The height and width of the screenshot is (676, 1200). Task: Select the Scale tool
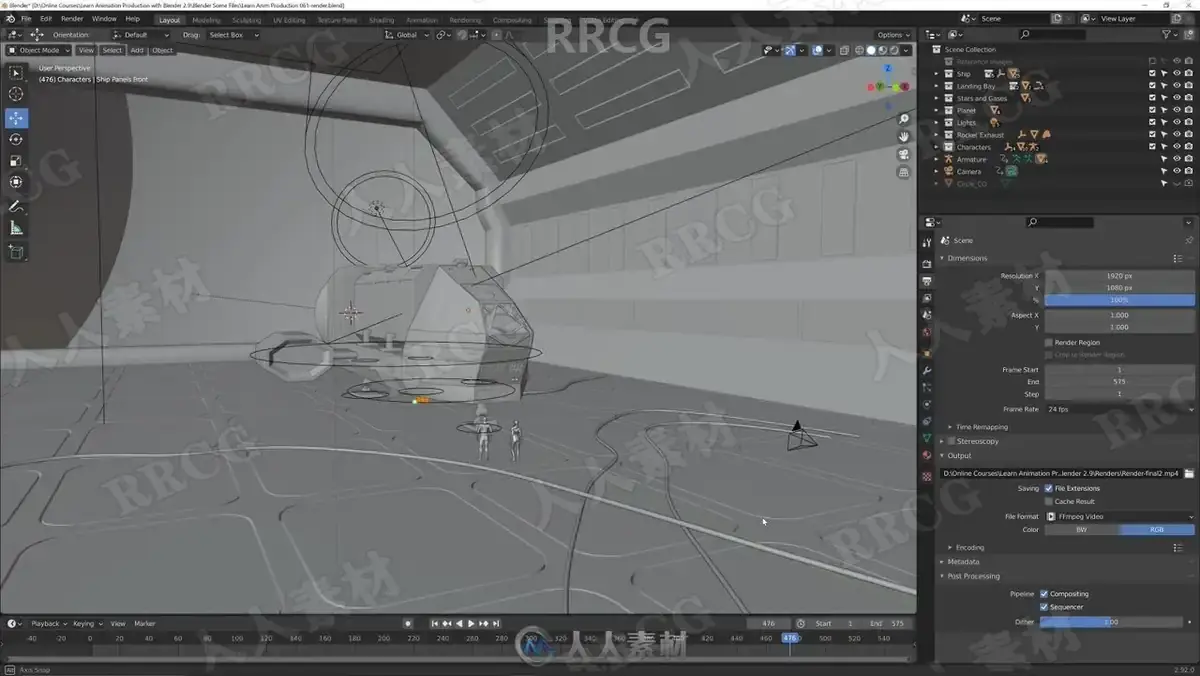click(x=16, y=161)
